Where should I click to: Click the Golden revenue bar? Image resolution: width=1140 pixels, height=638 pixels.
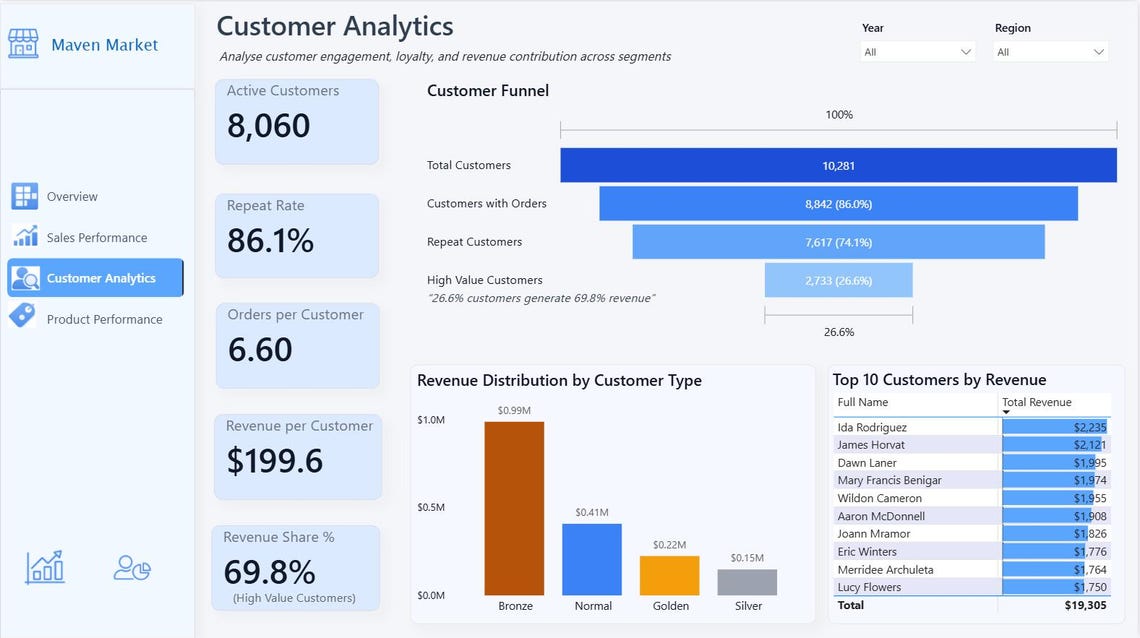click(x=670, y=576)
